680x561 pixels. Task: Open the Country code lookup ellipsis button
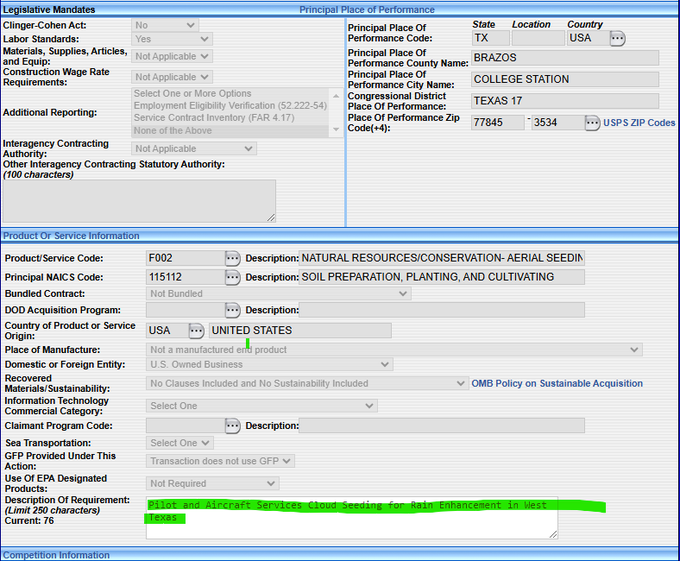617,38
